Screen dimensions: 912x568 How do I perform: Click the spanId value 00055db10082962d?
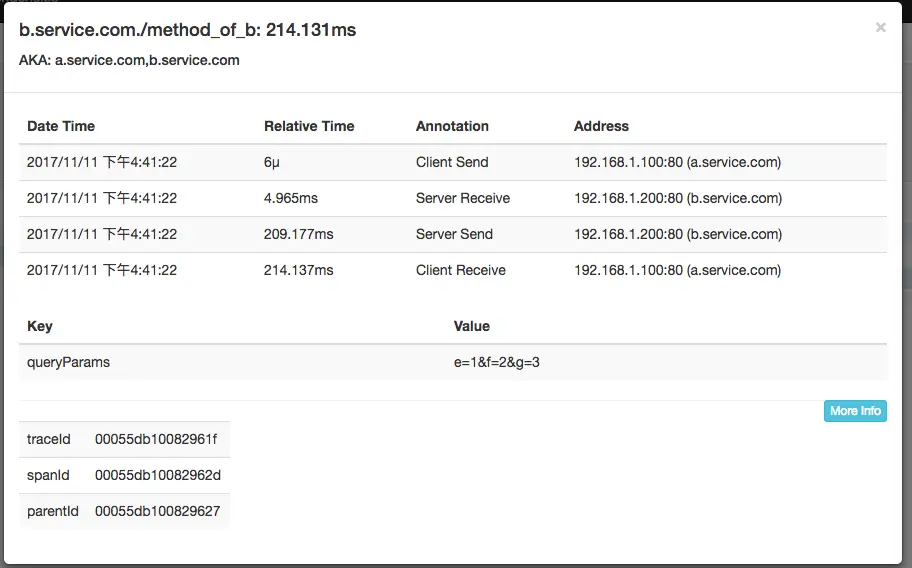pyautogui.click(x=158, y=475)
